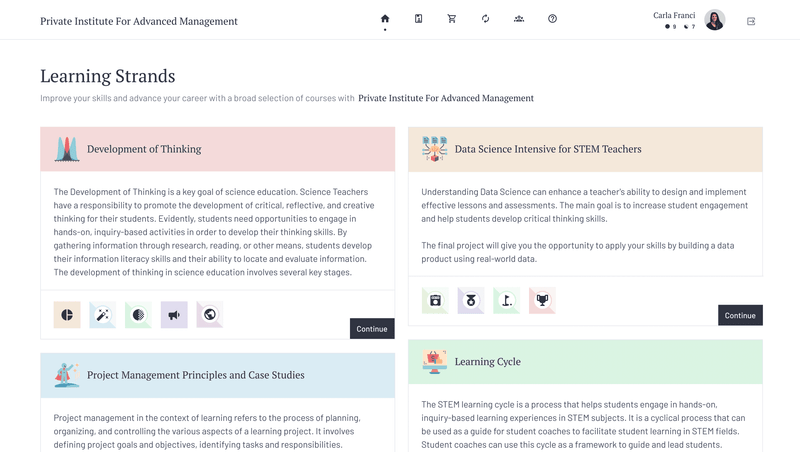Click the golf flag badge icon

point(506,300)
